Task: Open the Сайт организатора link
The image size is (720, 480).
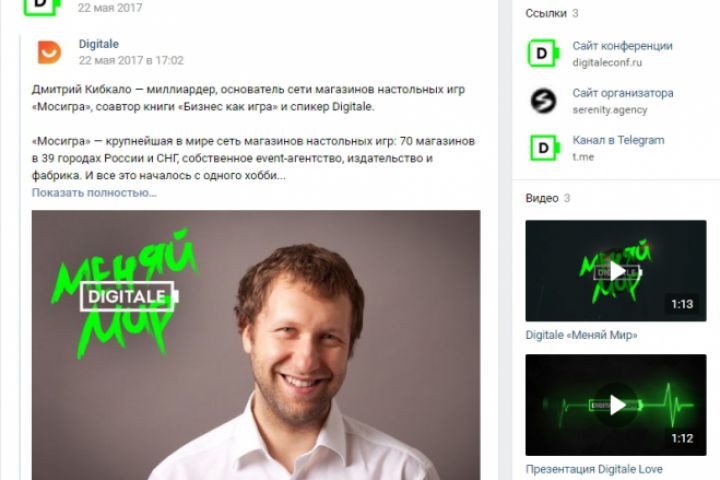Action: [623, 93]
